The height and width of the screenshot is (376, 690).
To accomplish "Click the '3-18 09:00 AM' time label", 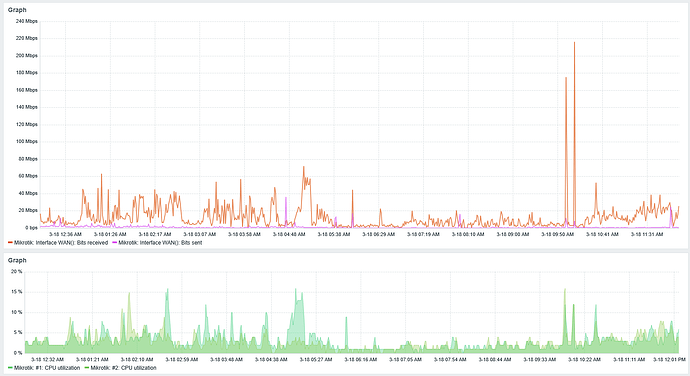I will pos(513,234).
